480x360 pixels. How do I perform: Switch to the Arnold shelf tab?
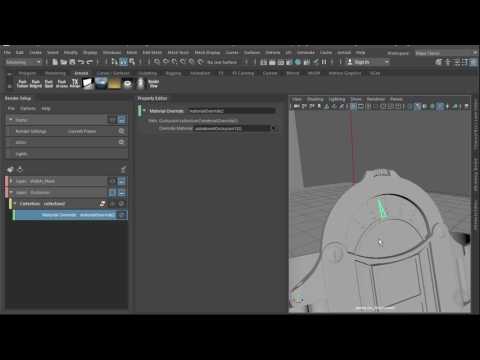(x=81, y=73)
